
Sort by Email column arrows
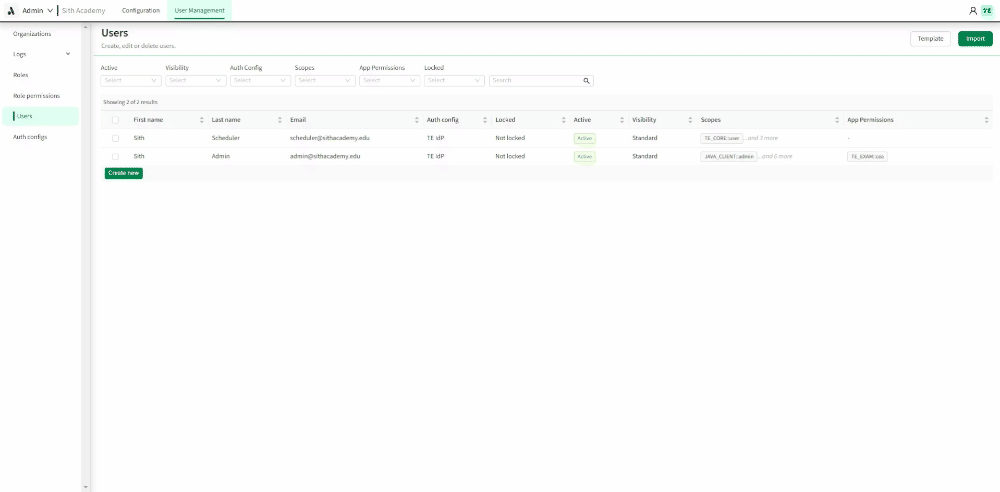pos(416,120)
